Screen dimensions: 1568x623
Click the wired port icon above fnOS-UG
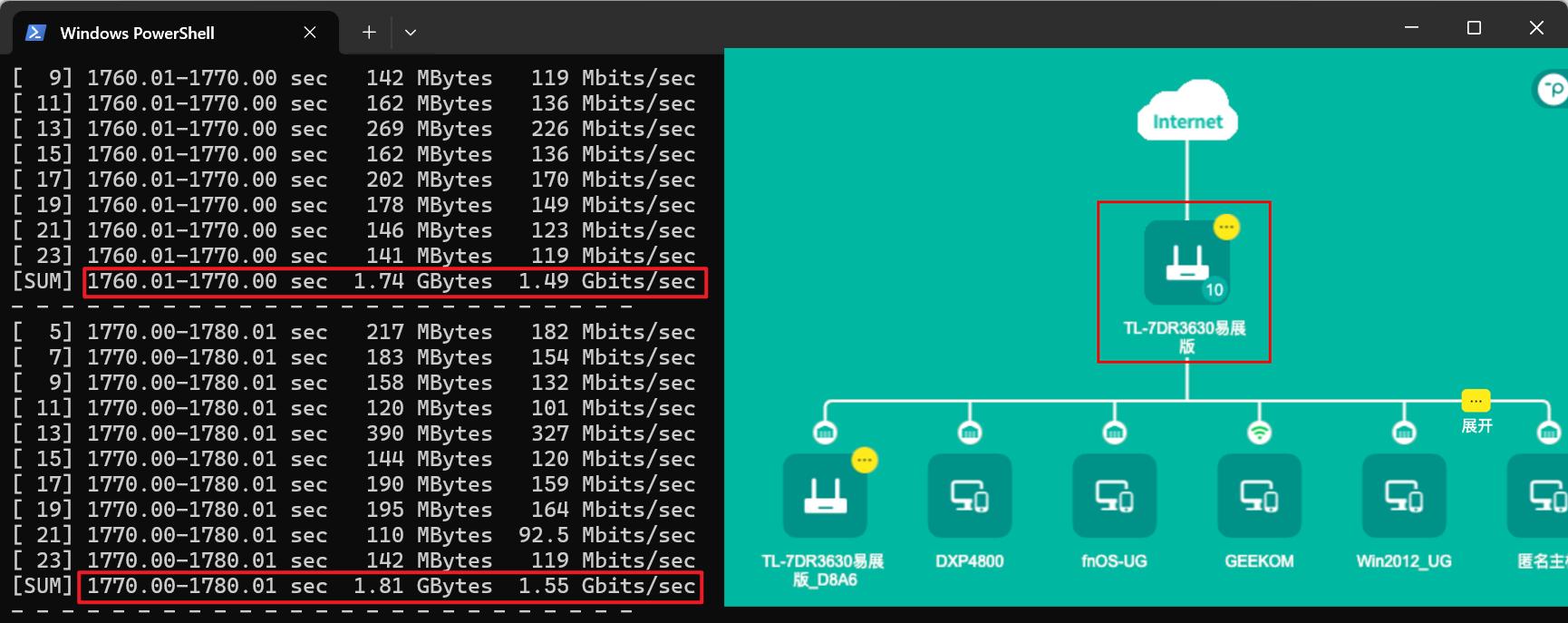(1115, 433)
